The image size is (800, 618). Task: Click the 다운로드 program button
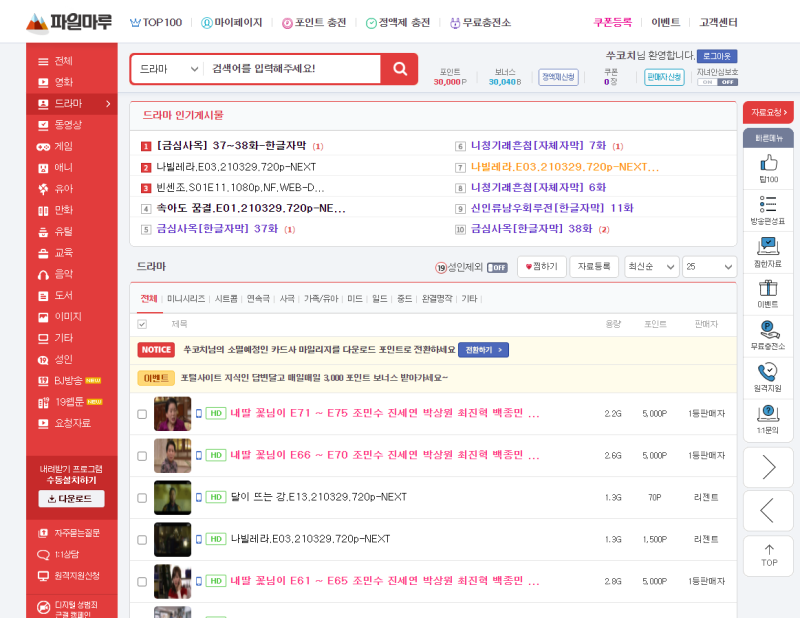click(71, 499)
